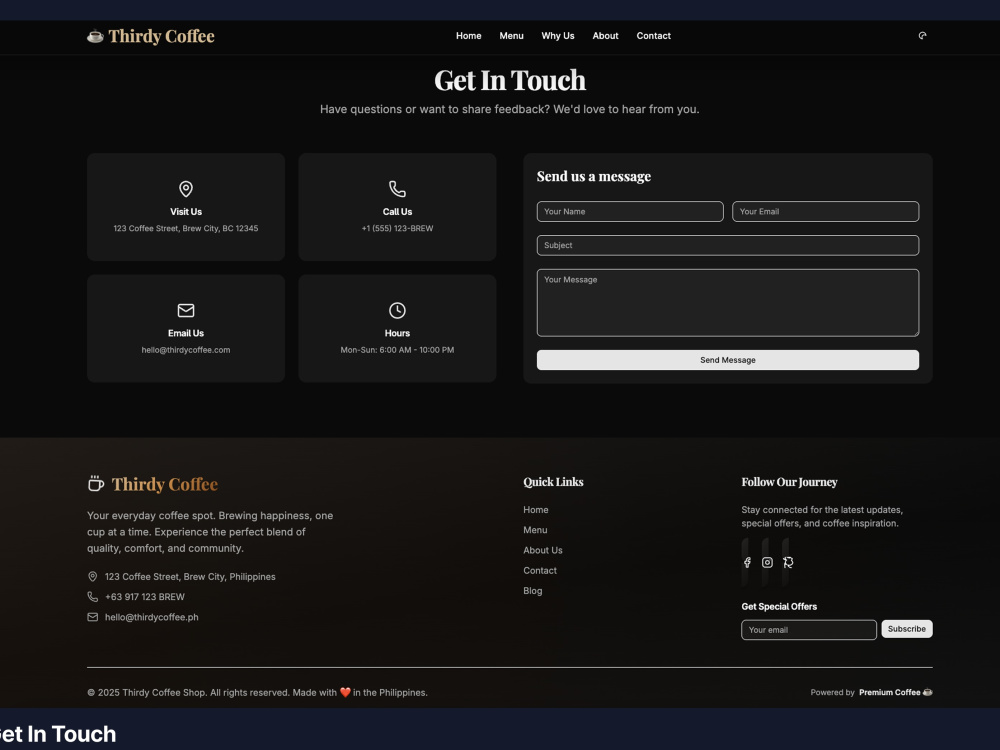
Task: Open About in the header
Action: pos(605,36)
